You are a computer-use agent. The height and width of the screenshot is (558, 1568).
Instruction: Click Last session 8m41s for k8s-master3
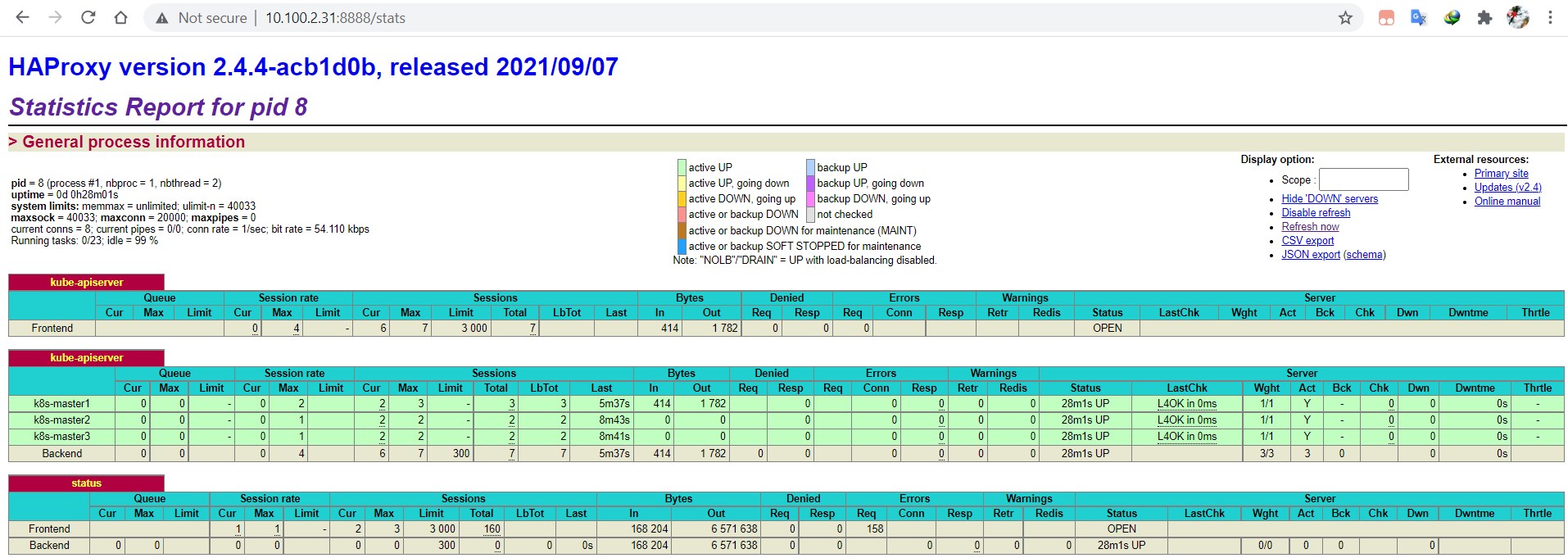click(614, 437)
